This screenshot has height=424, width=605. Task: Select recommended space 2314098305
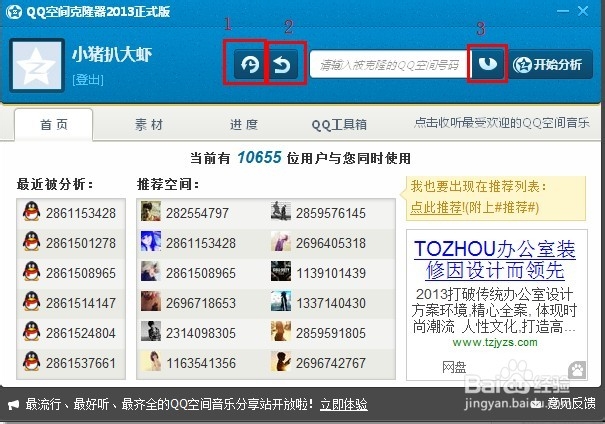(x=201, y=333)
